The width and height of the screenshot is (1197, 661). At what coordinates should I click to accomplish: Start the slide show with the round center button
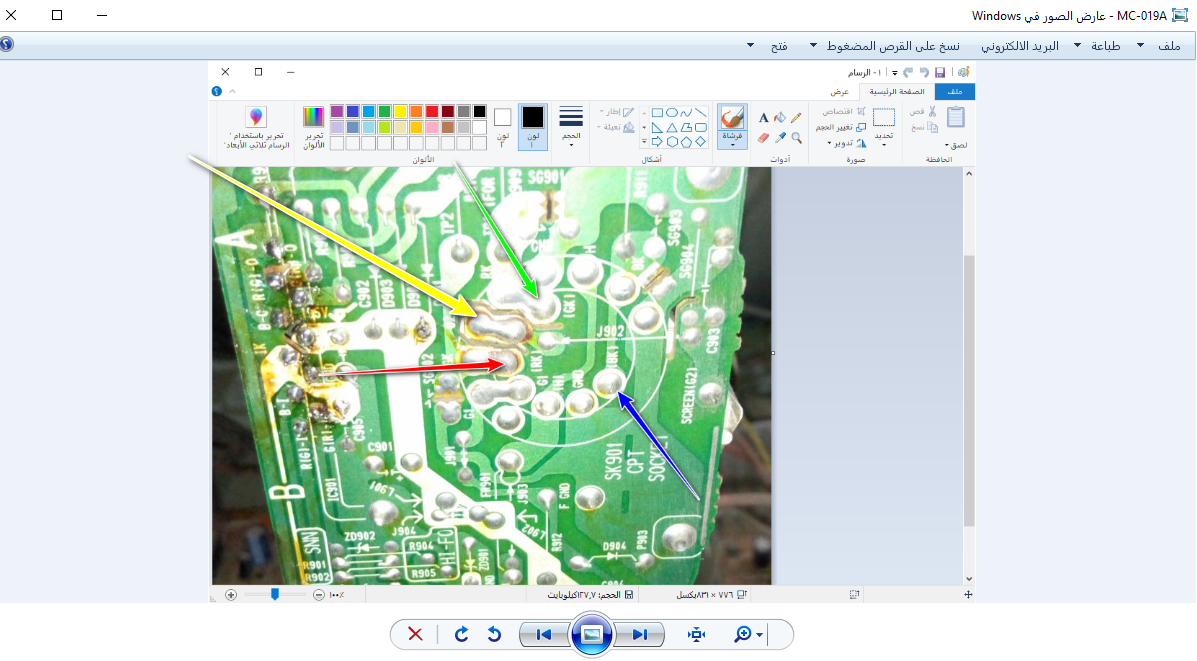592,634
